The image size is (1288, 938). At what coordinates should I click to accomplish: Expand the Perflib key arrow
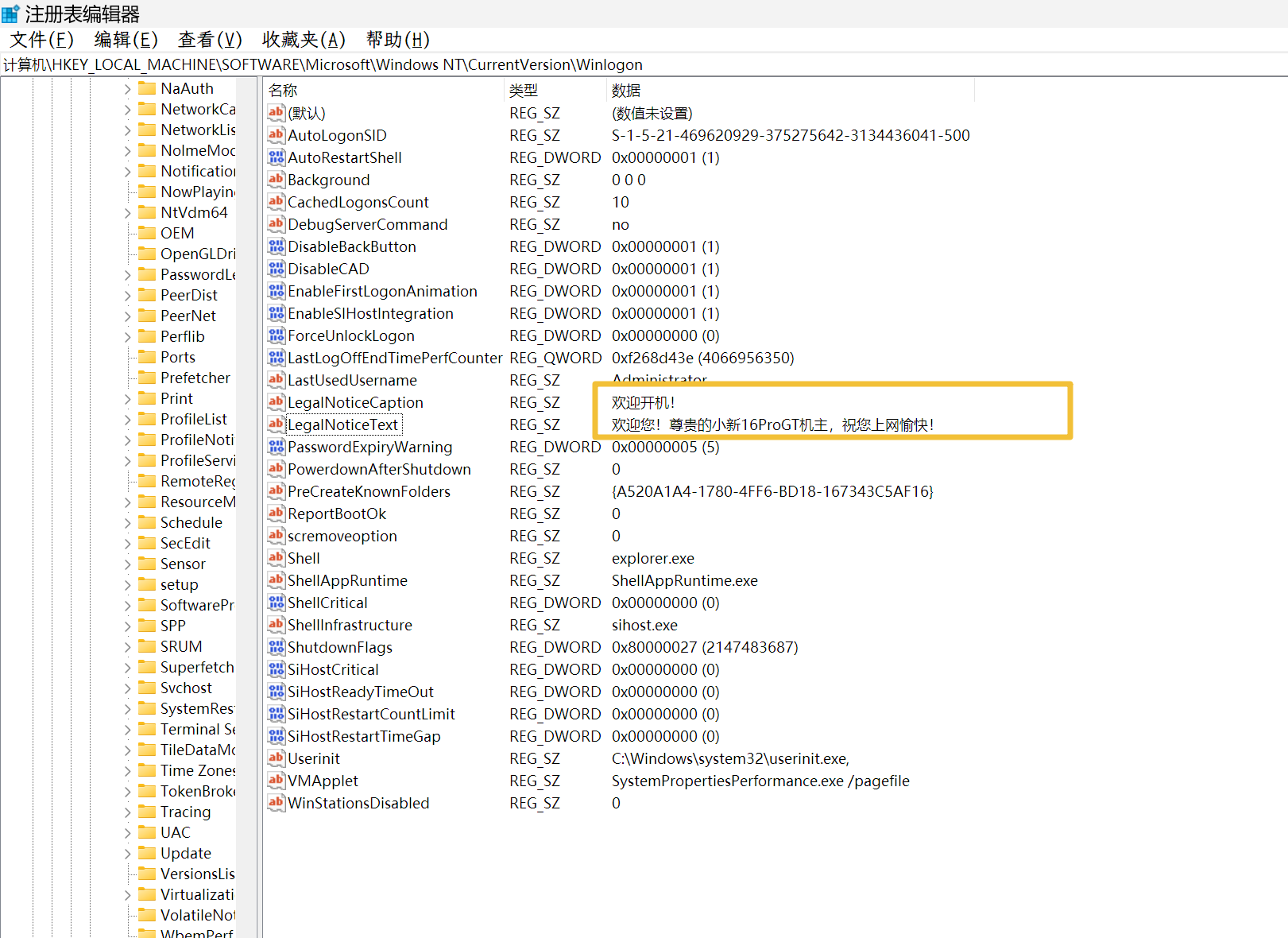point(128,337)
